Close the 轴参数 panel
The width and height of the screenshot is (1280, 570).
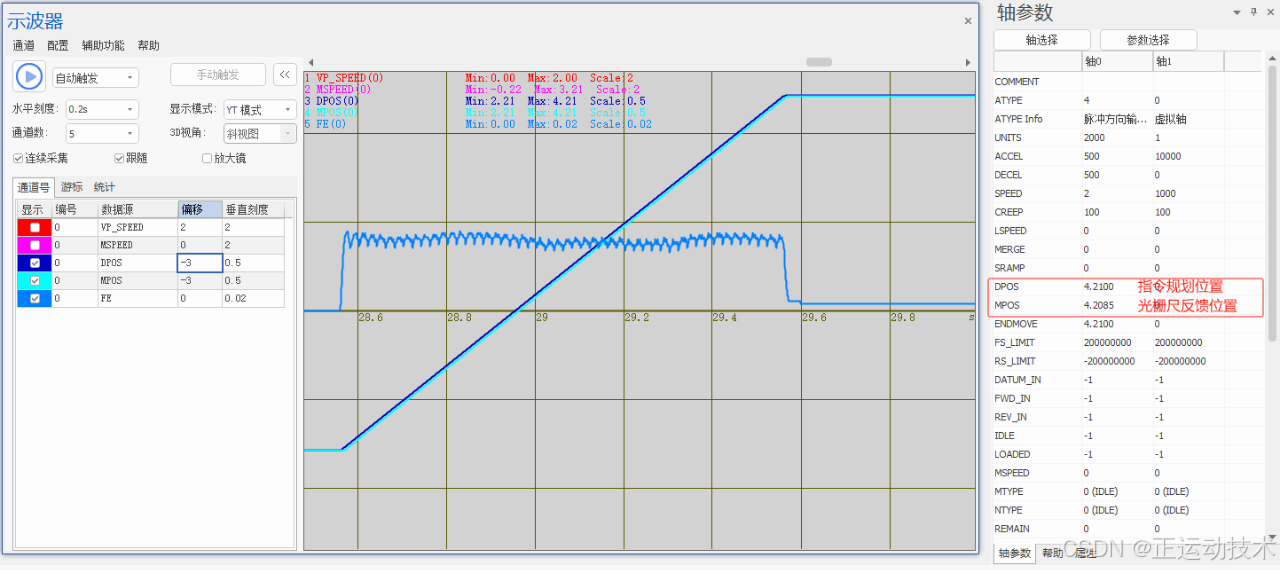(x=1269, y=12)
